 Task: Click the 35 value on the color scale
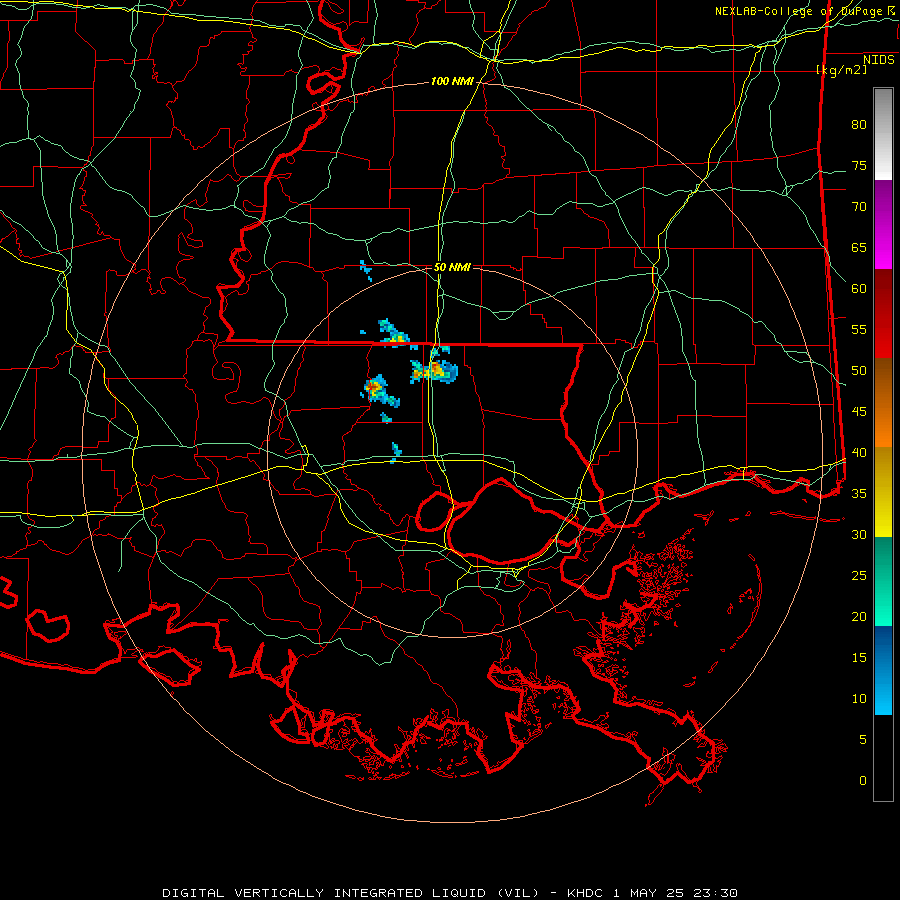[859, 494]
